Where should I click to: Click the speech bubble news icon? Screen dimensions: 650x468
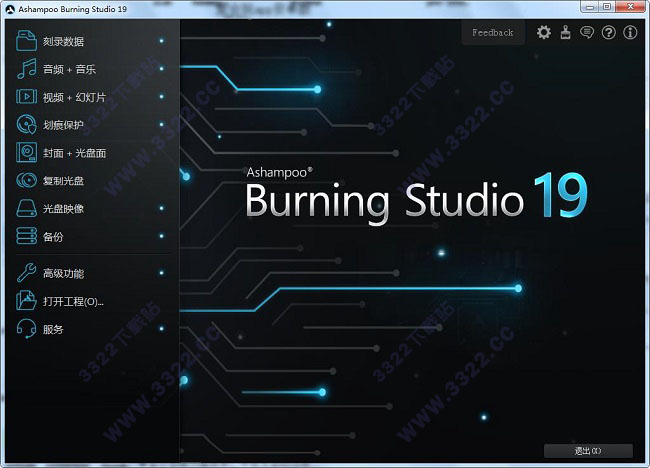587,32
